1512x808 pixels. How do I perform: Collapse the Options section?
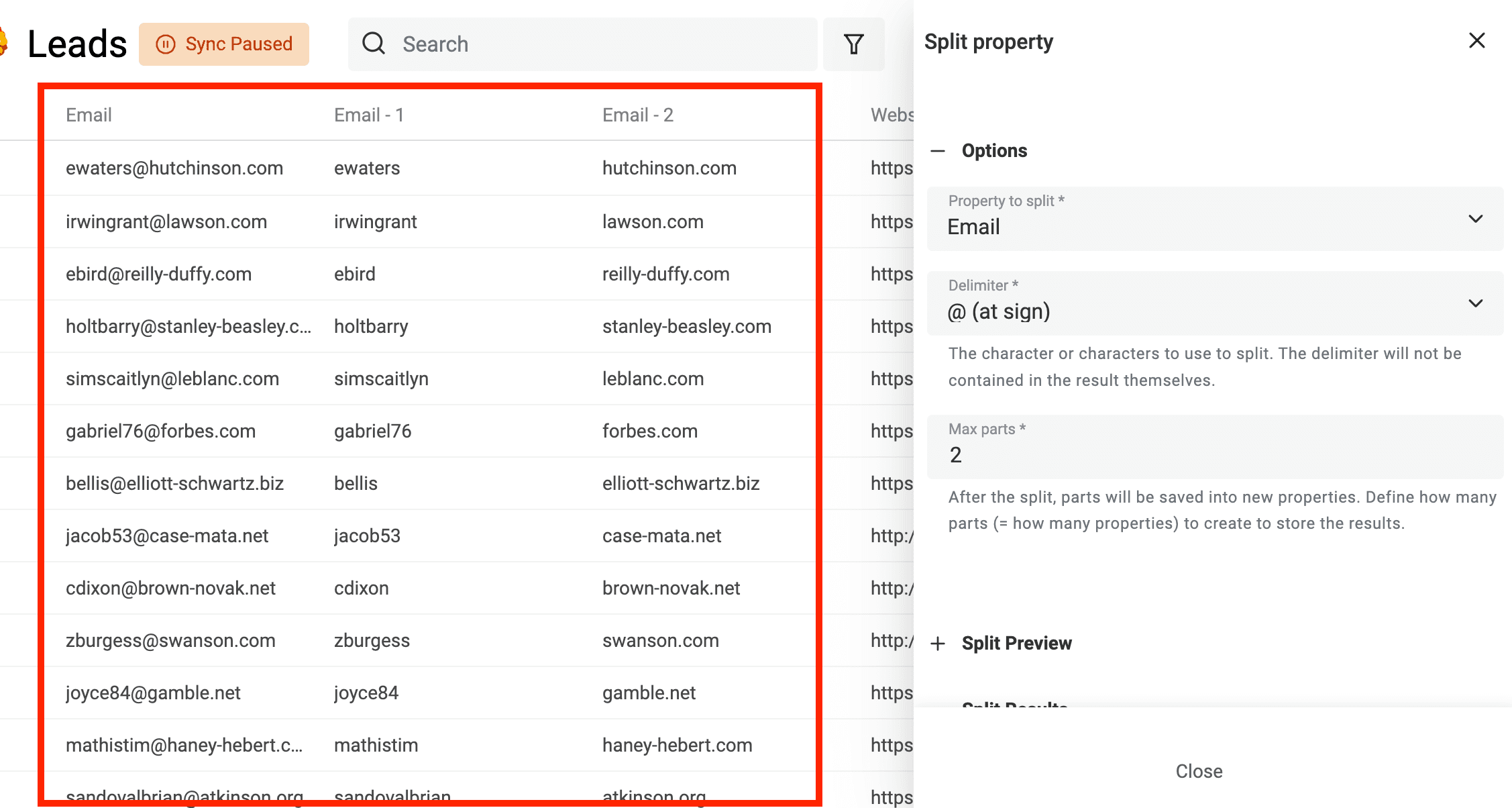click(938, 151)
